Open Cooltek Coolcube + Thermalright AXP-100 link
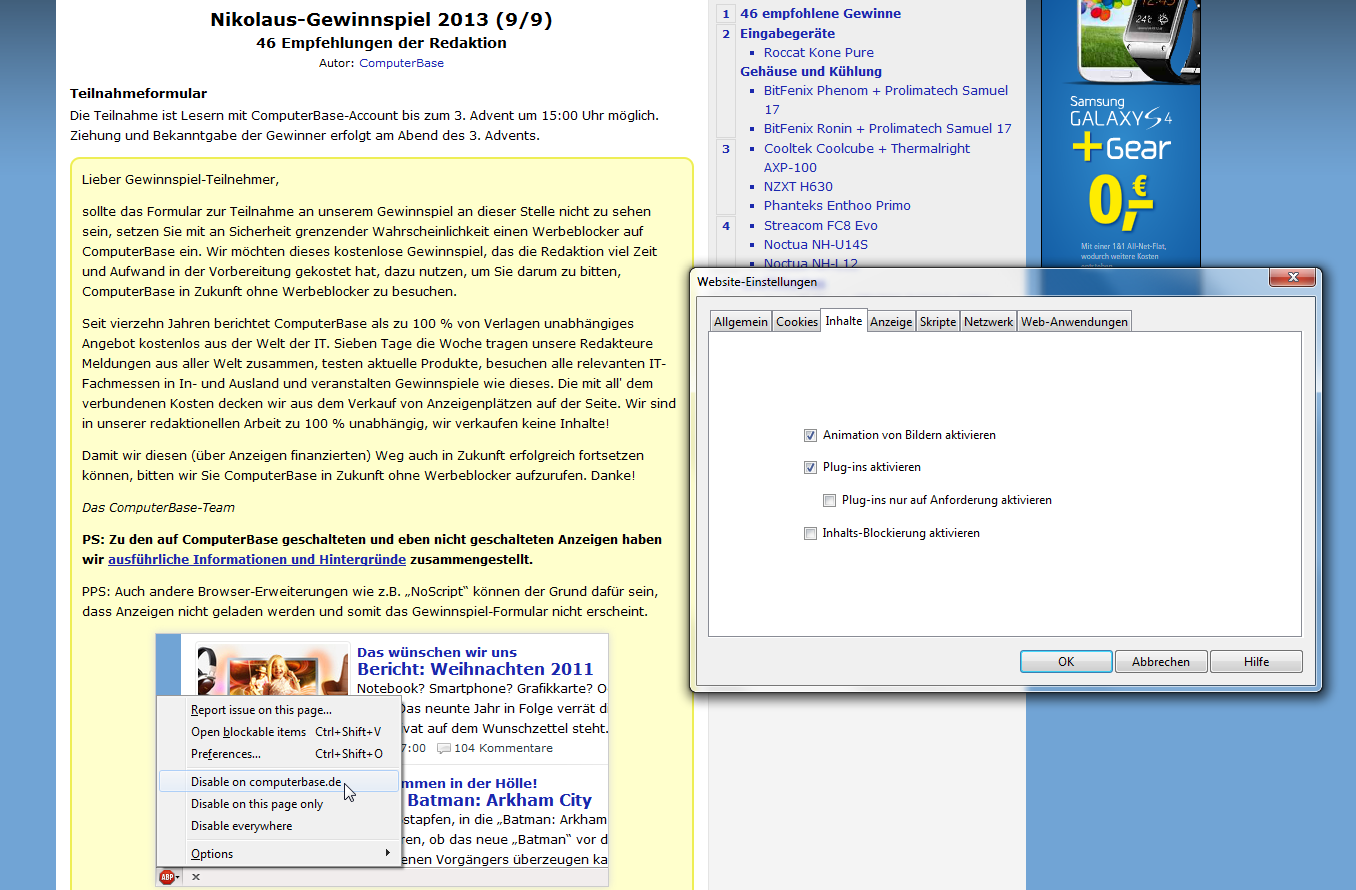The image size is (1356, 890). [867, 157]
